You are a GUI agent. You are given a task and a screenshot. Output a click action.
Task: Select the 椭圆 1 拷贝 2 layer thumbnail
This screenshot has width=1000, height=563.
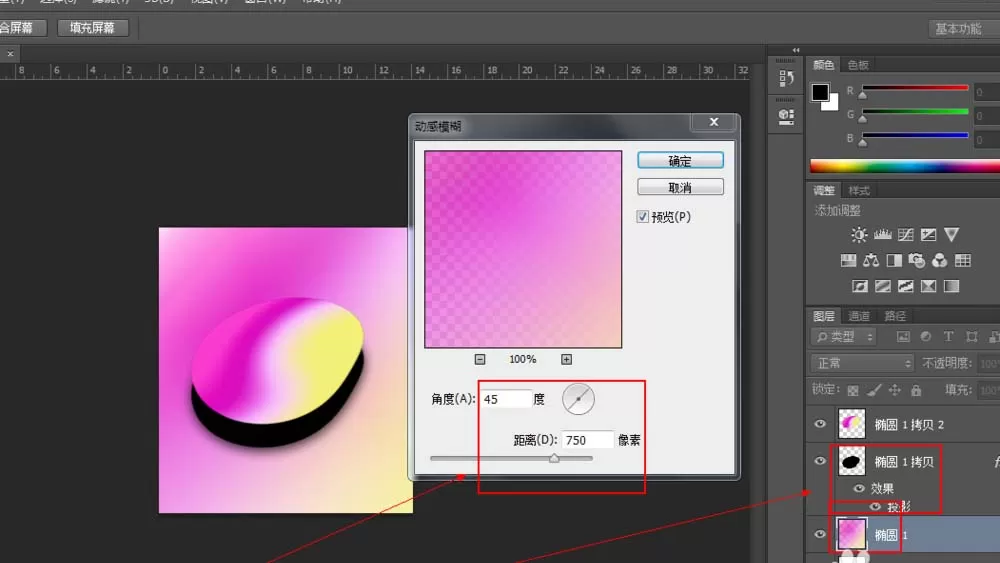[x=851, y=424]
